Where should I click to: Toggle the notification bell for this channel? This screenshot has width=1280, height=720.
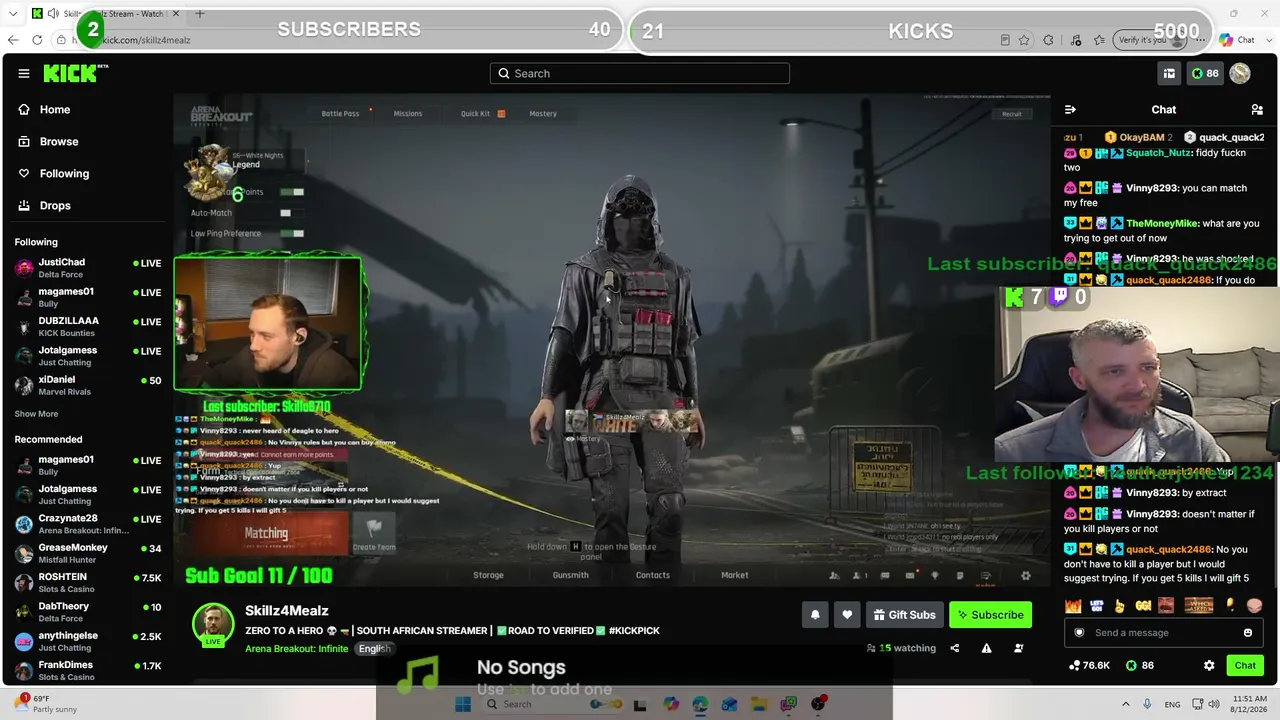coord(815,615)
